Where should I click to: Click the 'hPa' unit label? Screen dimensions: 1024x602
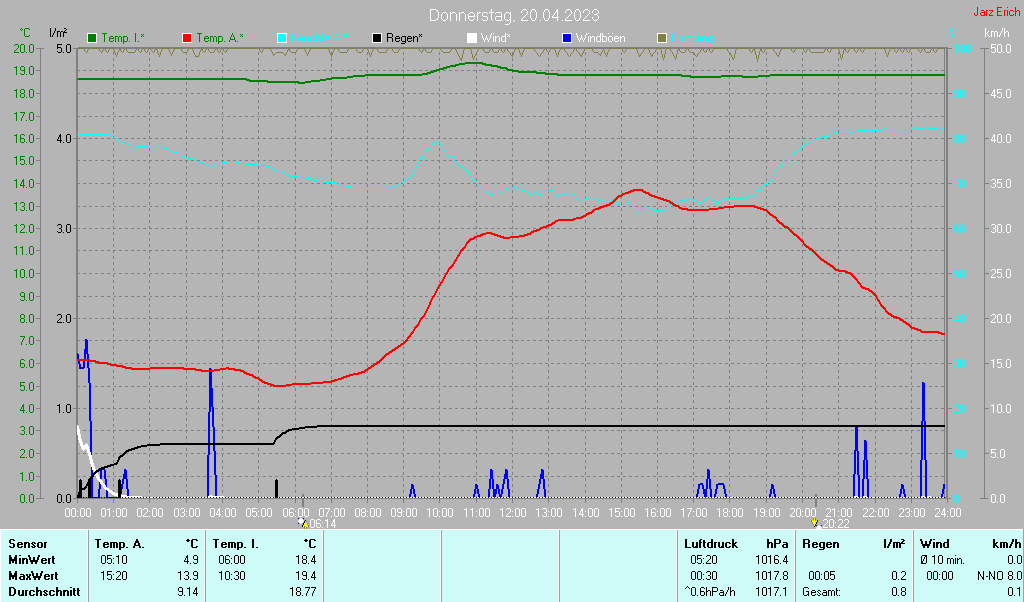pos(777,544)
